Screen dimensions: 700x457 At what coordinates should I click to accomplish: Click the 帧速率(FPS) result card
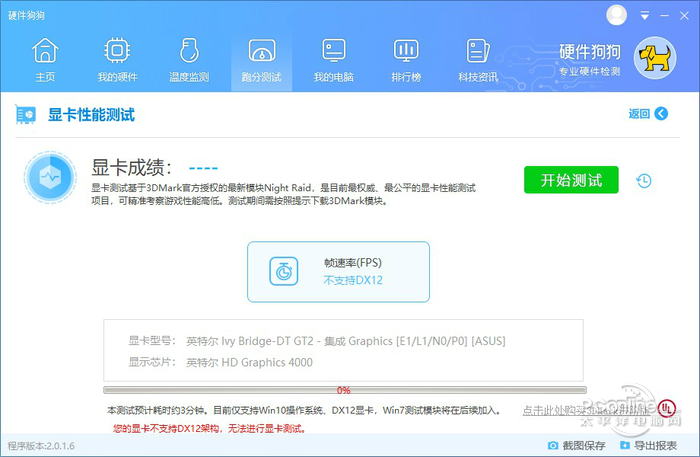pyautogui.click(x=338, y=272)
